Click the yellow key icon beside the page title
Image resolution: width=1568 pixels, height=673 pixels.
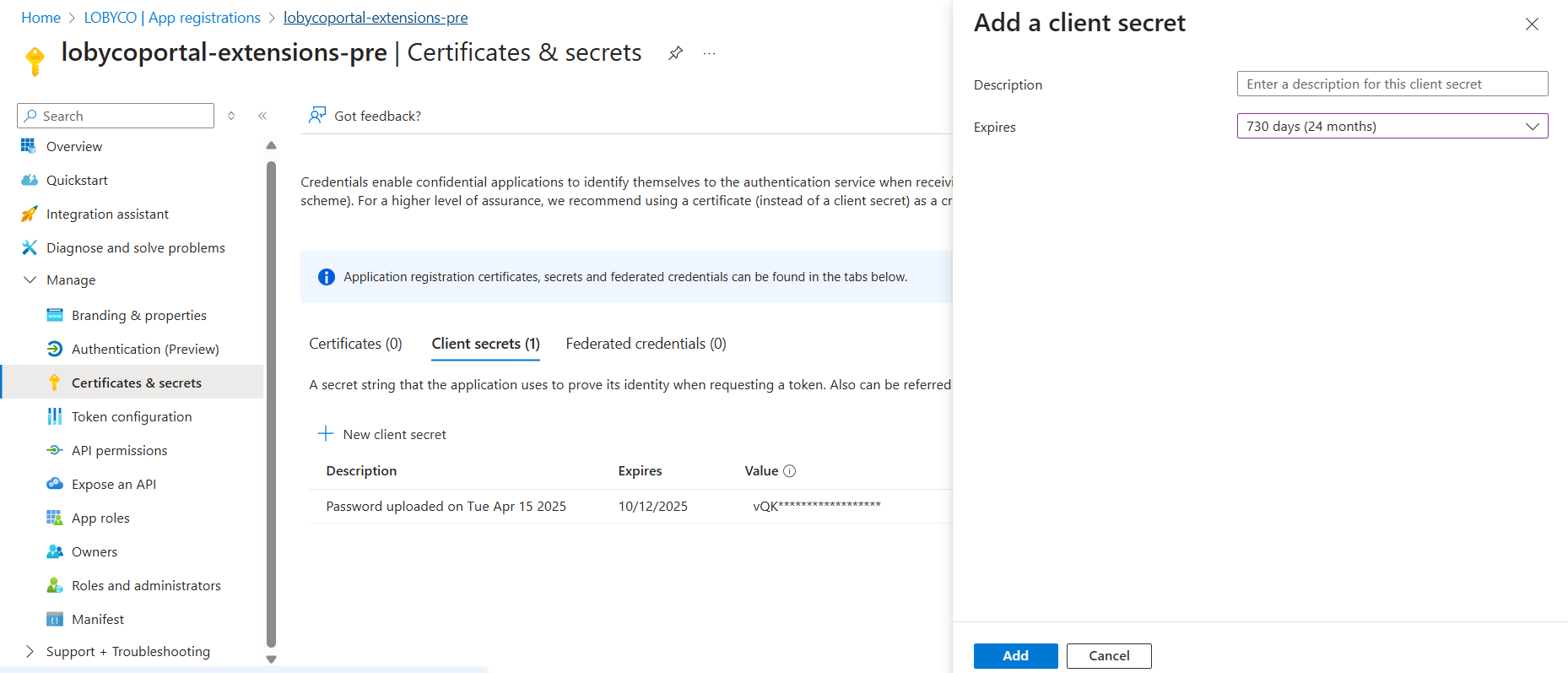[x=35, y=61]
